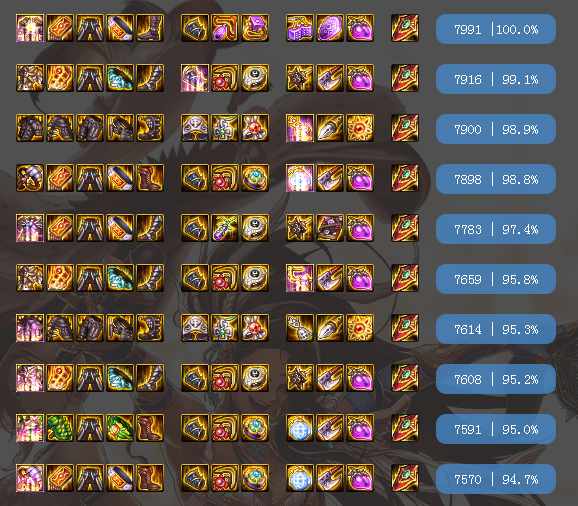
Task: Click the purple dice bracelet icon
Action: tap(300, 28)
